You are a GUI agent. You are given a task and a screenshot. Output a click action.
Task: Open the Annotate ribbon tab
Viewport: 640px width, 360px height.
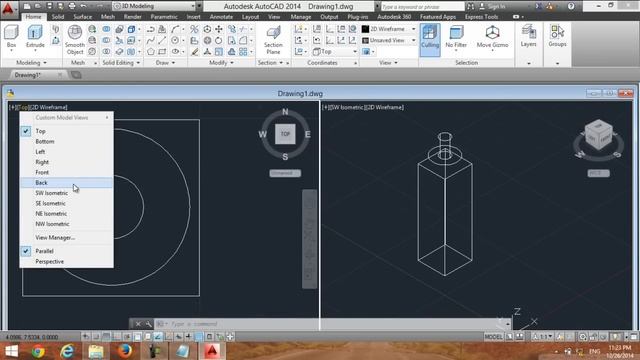point(221,17)
